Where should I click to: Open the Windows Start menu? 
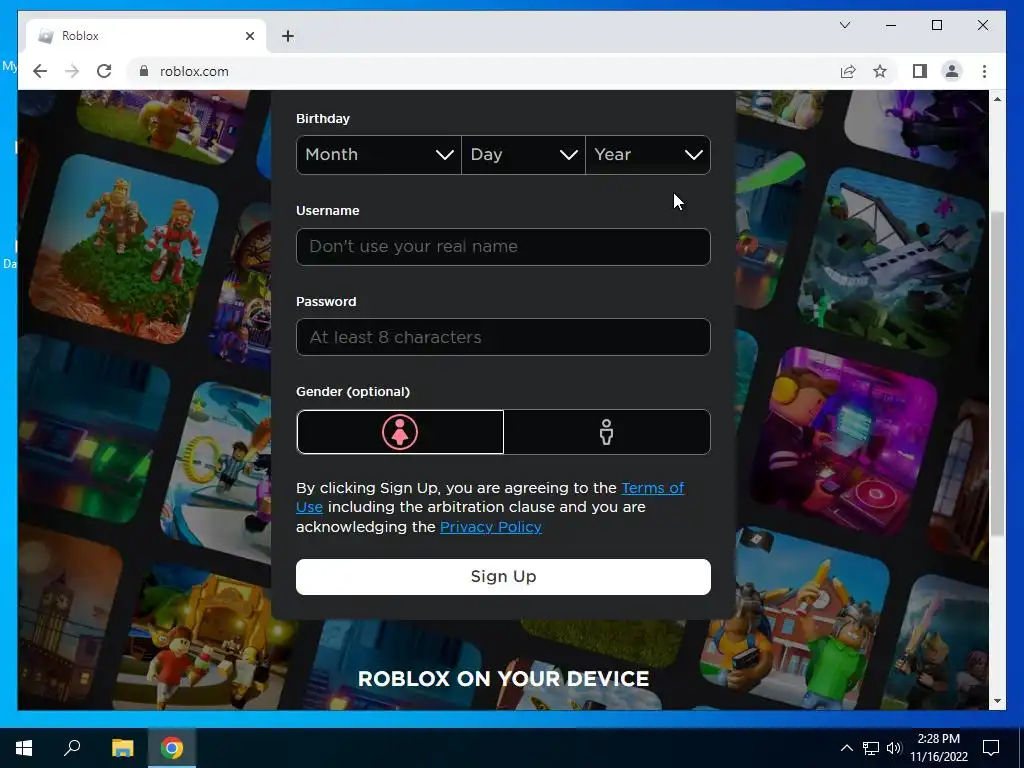pyautogui.click(x=24, y=748)
